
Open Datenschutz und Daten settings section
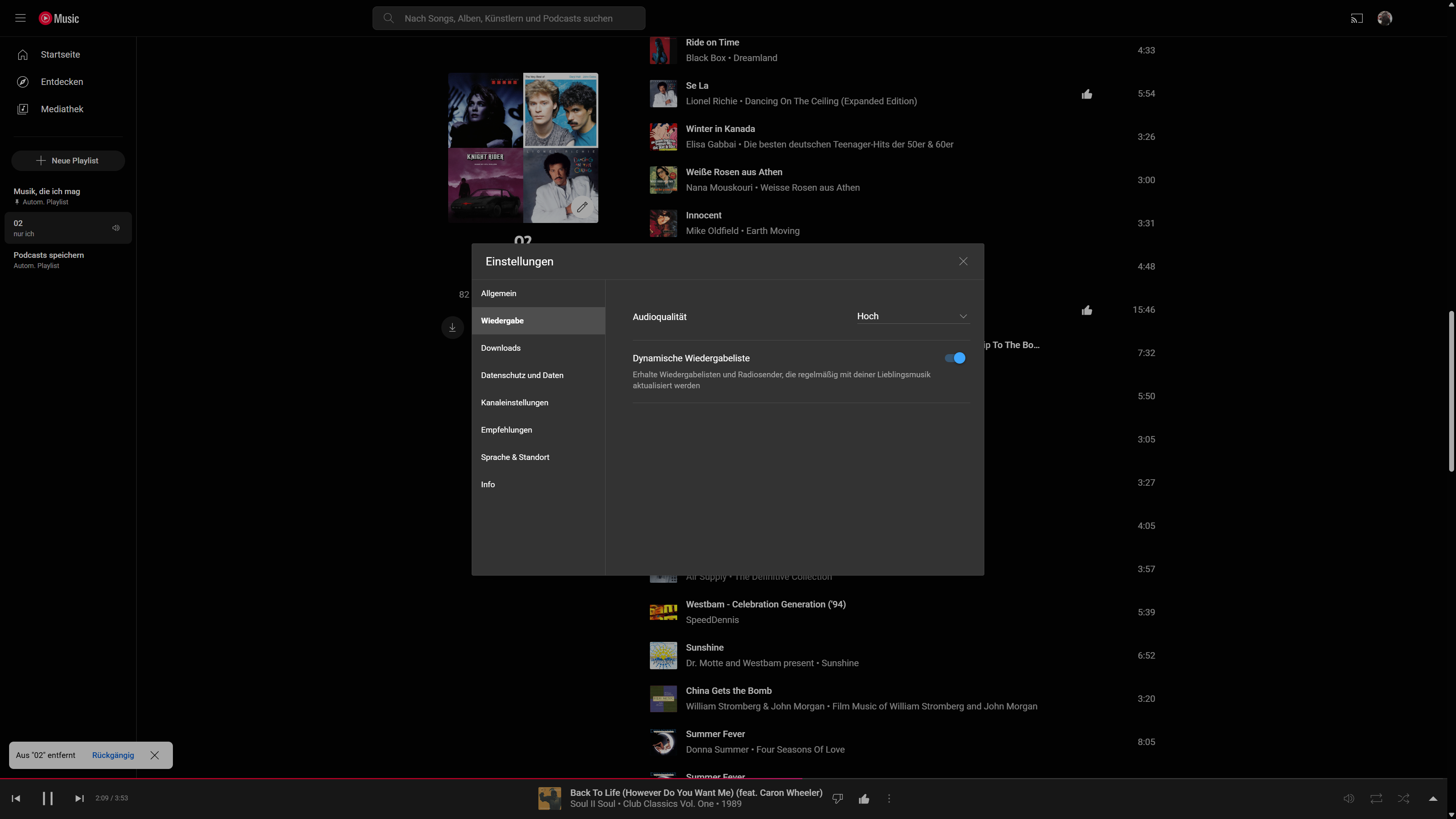522,375
